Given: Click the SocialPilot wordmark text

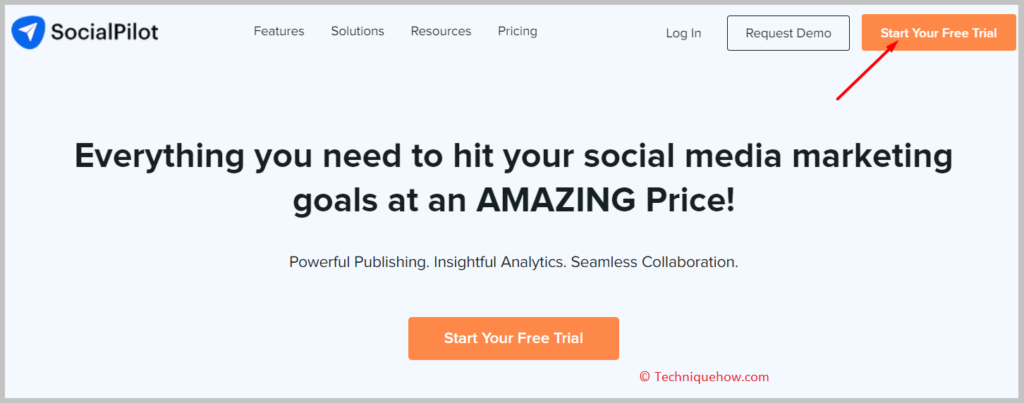Looking at the screenshot, I should (104, 32).
